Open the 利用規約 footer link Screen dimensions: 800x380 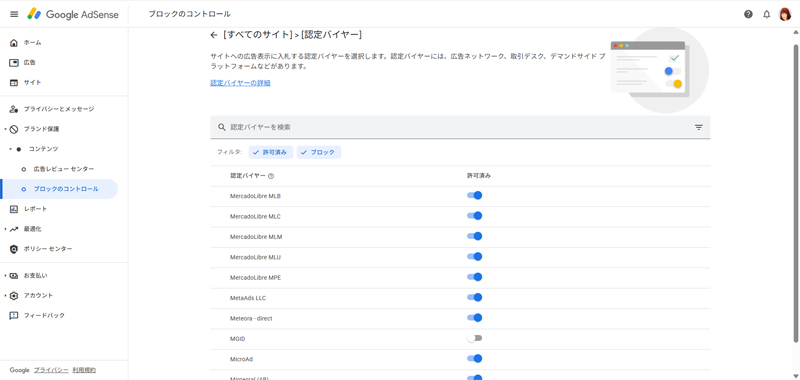[84, 370]
